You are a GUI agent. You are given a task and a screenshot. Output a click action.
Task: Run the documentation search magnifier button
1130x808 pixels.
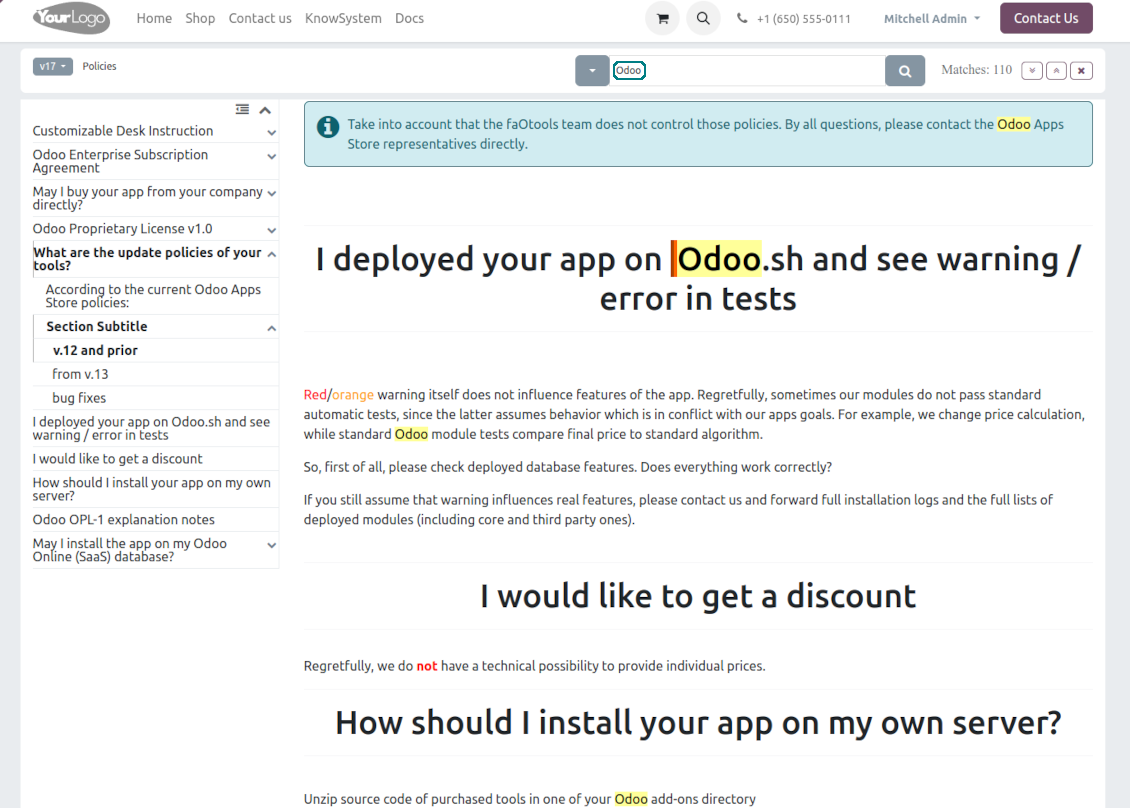click(904, 71)
